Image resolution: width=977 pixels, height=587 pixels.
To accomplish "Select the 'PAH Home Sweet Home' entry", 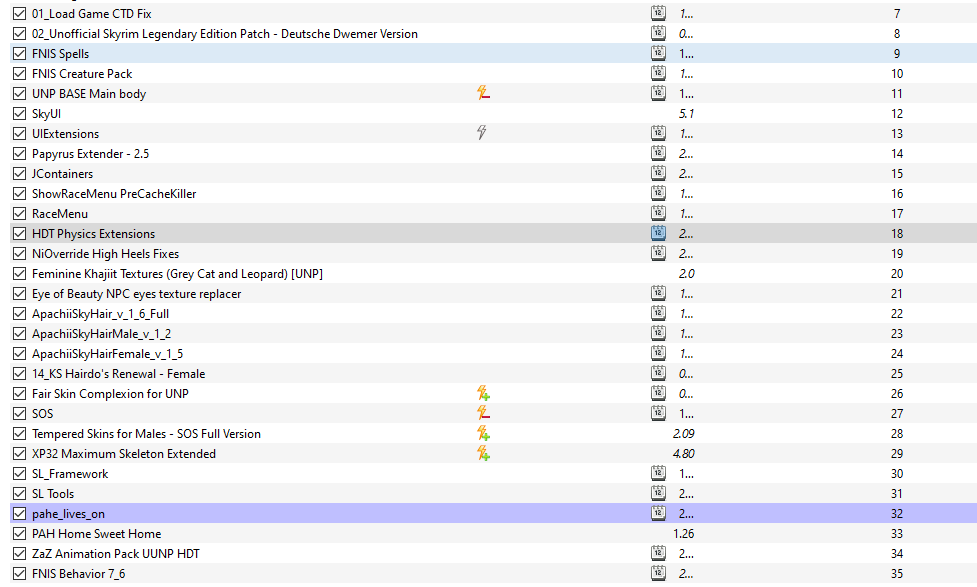I will click(x=97, y=533).
